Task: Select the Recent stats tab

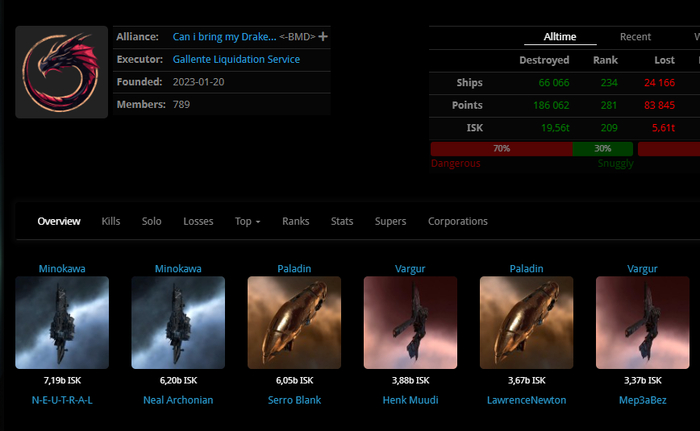Action: point(635,36)
